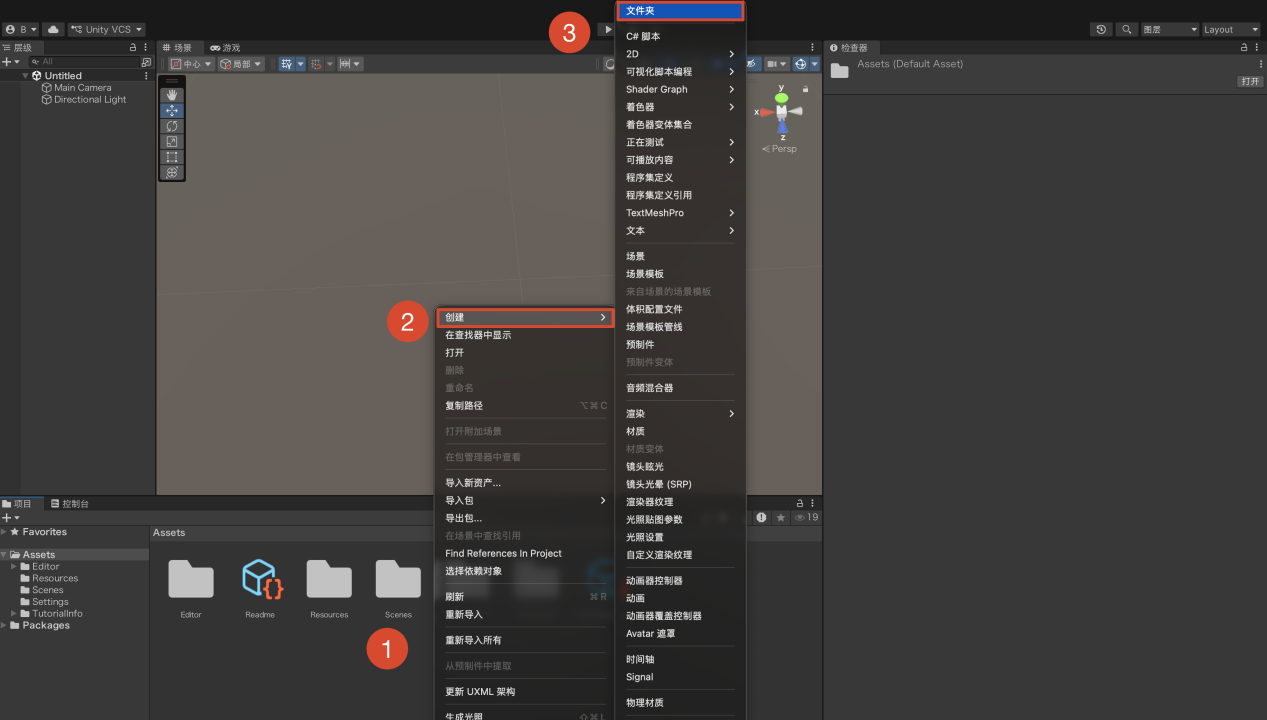
Task: Open the Unity VCS dropdown
Action: (x=107, y=29)
